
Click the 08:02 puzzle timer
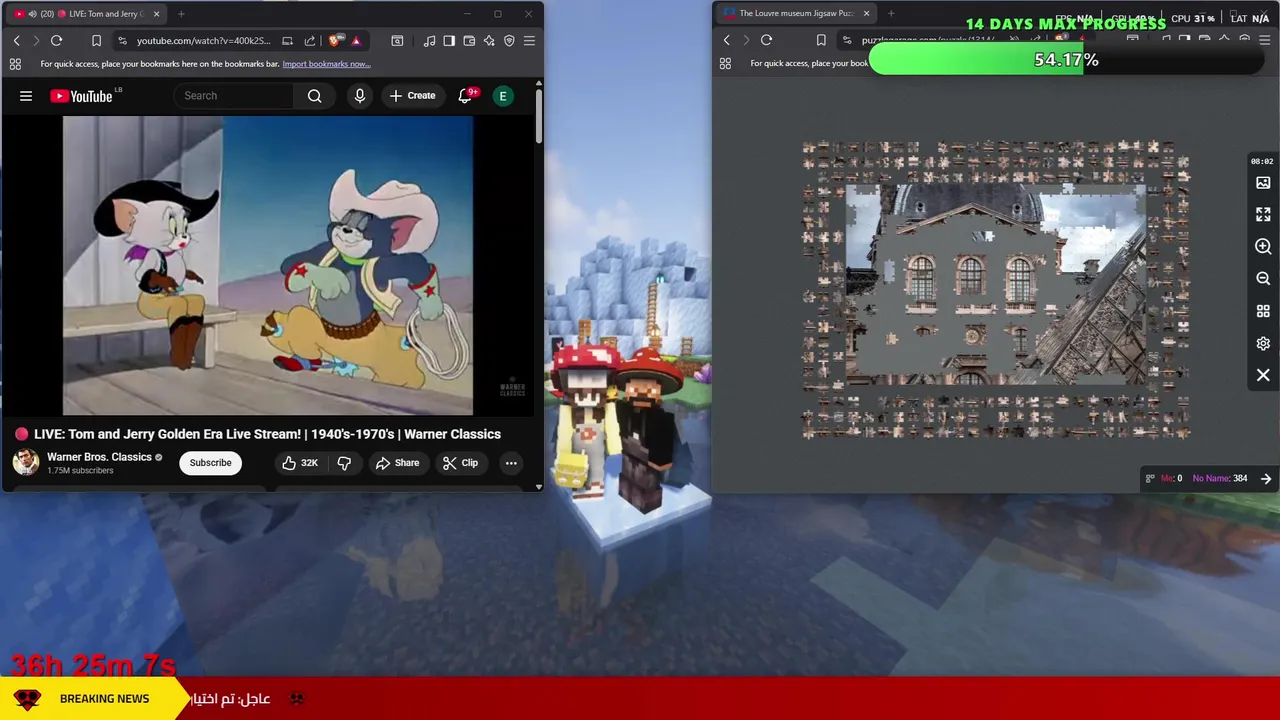(x=1262, y=161)
